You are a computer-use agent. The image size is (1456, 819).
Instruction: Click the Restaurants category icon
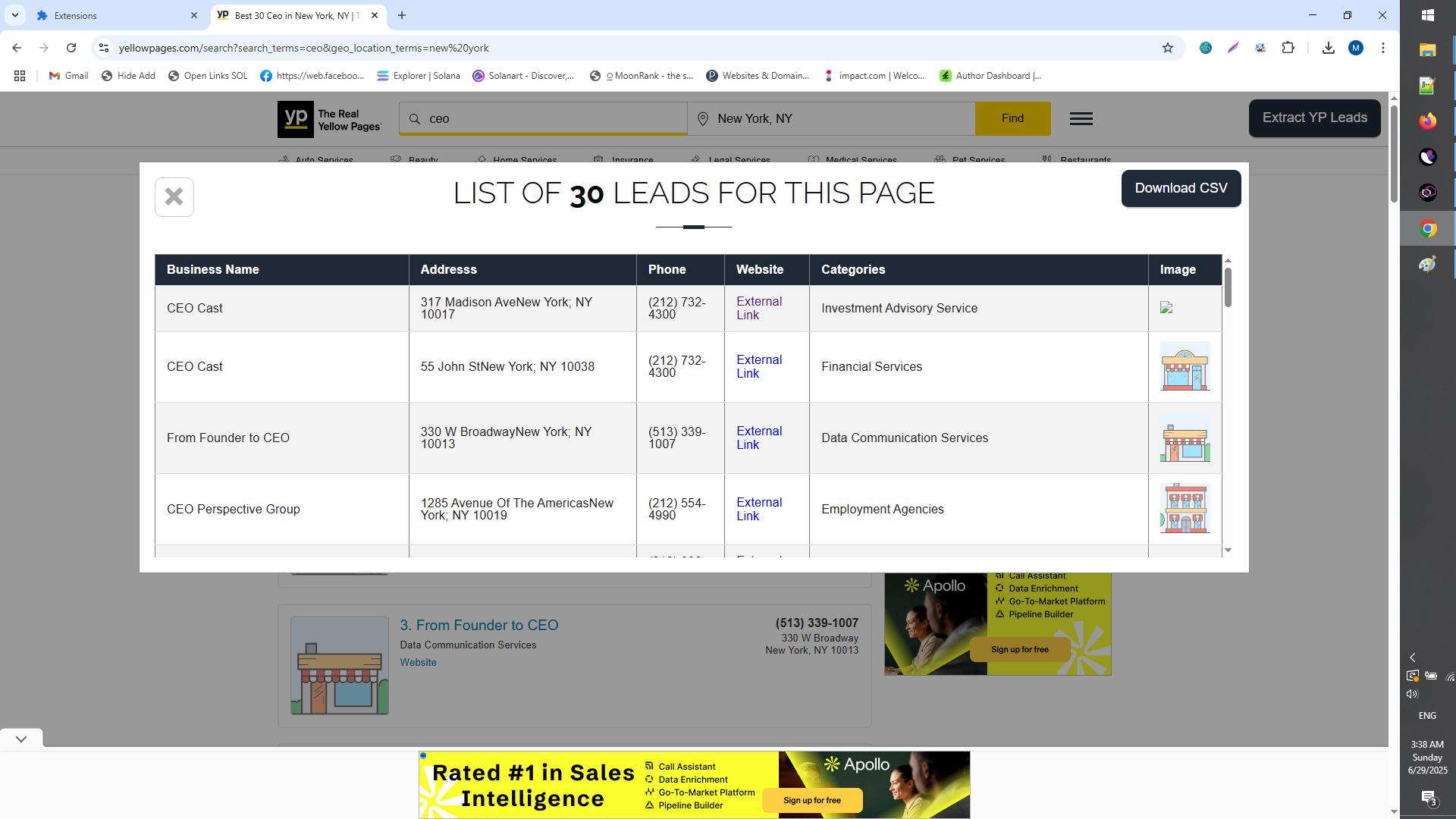click(x=1047, y=160)
